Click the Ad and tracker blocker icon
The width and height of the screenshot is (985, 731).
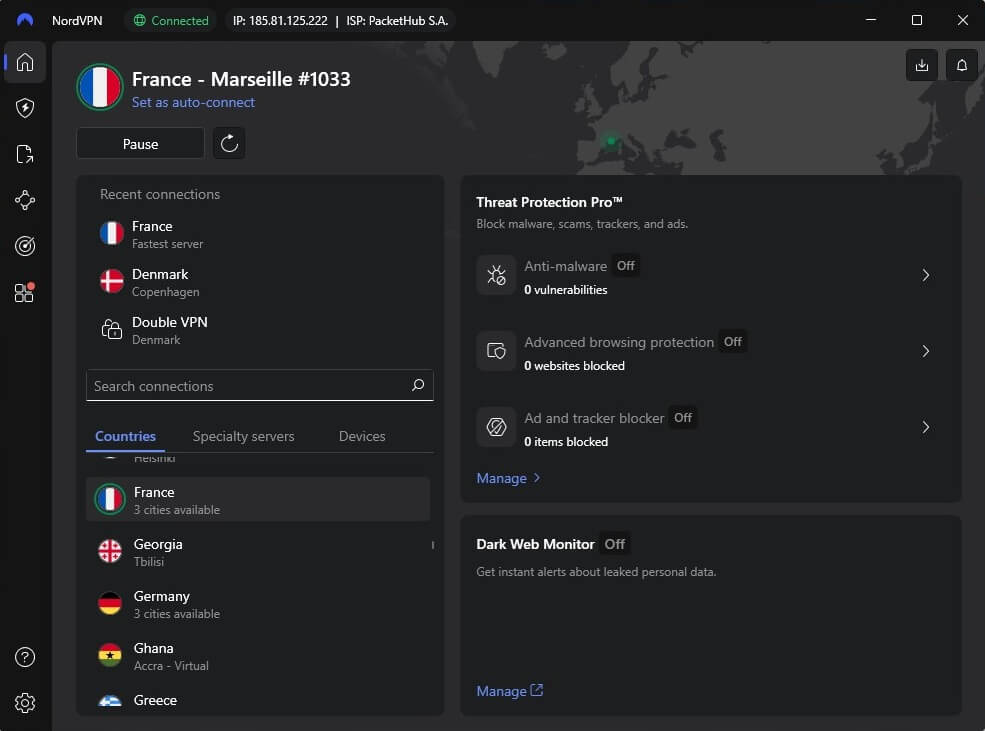pyautogui.click(x=496, y=427)
